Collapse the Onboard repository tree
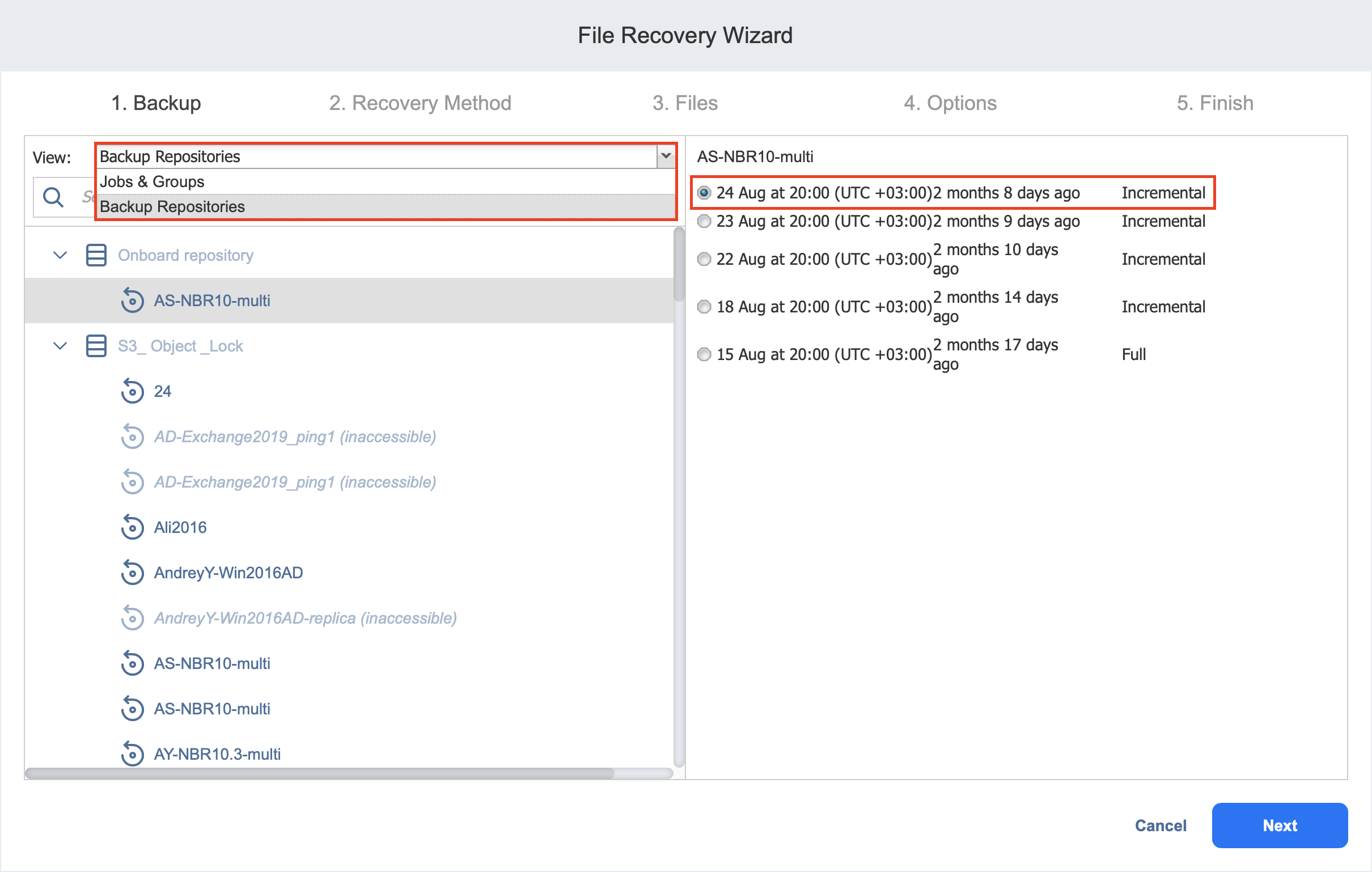The width and height of the screenshot is (1372, 872). click(60, 255)
